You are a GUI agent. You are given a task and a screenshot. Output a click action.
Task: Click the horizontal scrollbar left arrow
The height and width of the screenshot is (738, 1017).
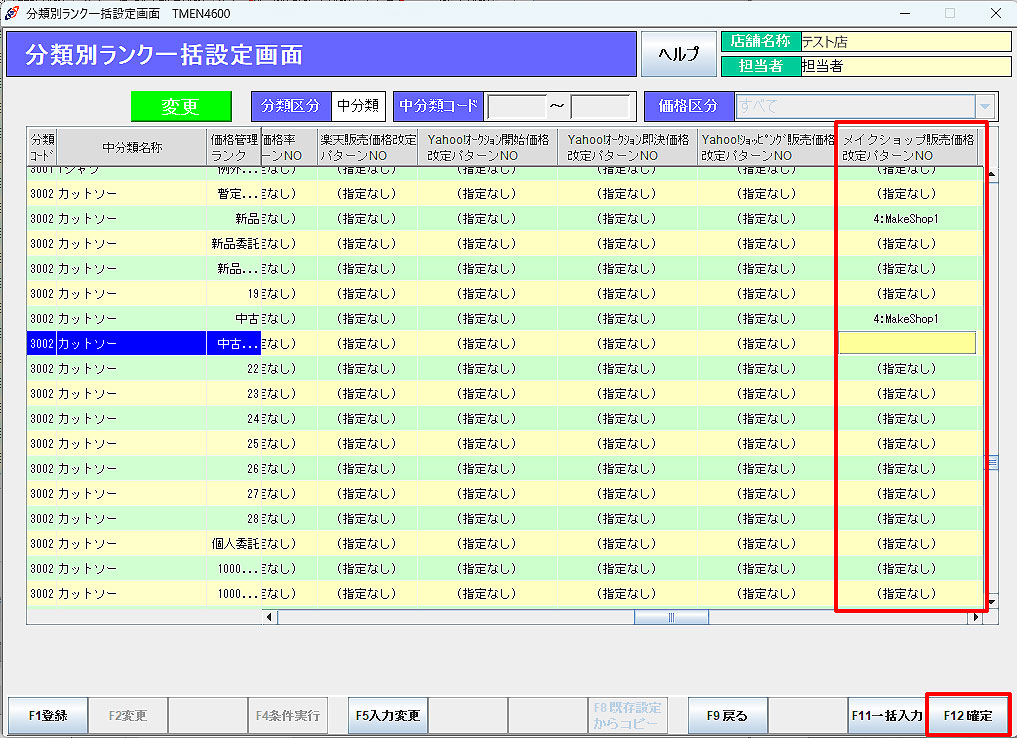click(270, 617)
